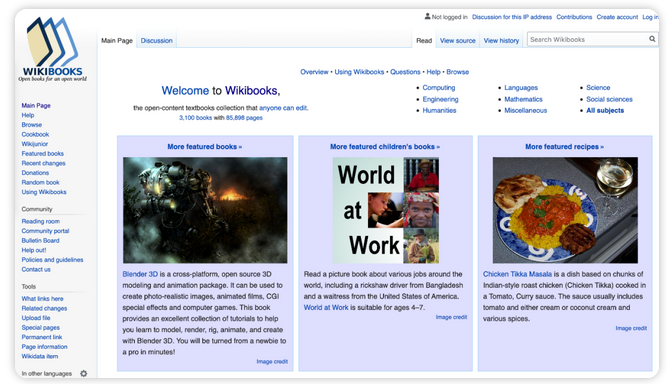Open the World at Work cover image

(386, 210)
